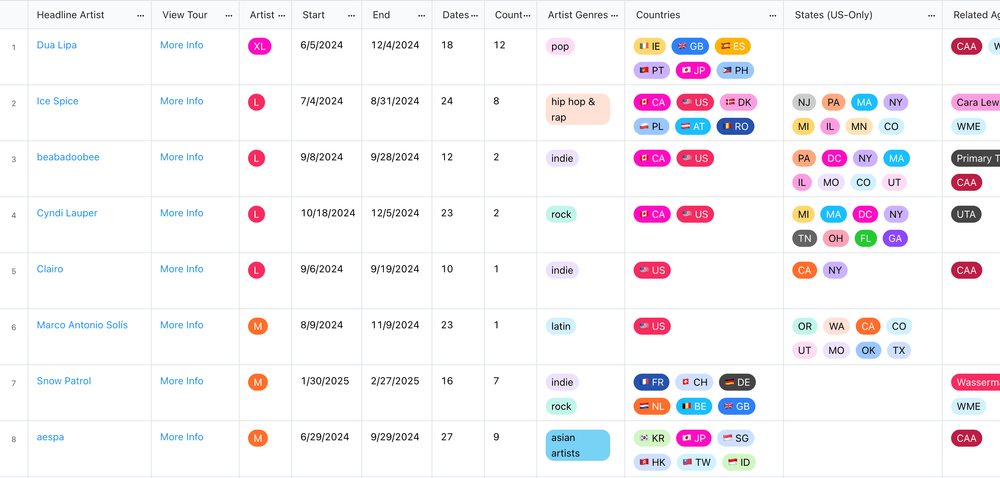Click the UTA agency tag
The height and width of the screenshot is (478, 1000).
pos(966,215)
